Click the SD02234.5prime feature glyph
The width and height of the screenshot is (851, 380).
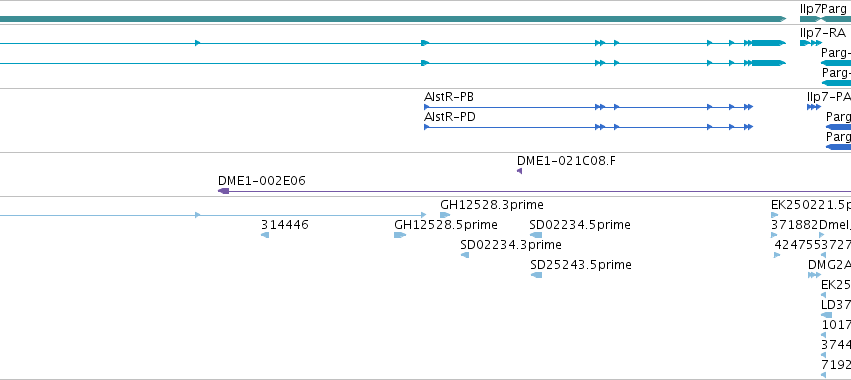coord(536,235)
